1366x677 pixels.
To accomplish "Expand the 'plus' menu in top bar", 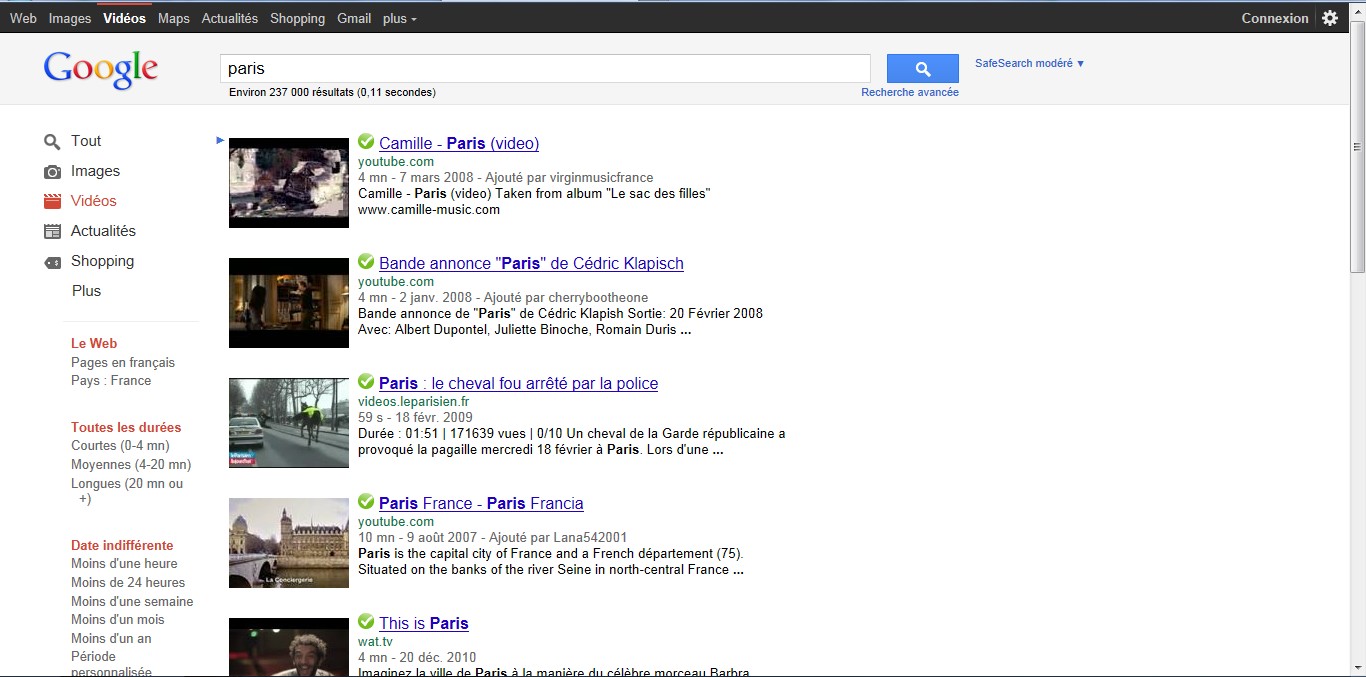I will tap(399, 18).
